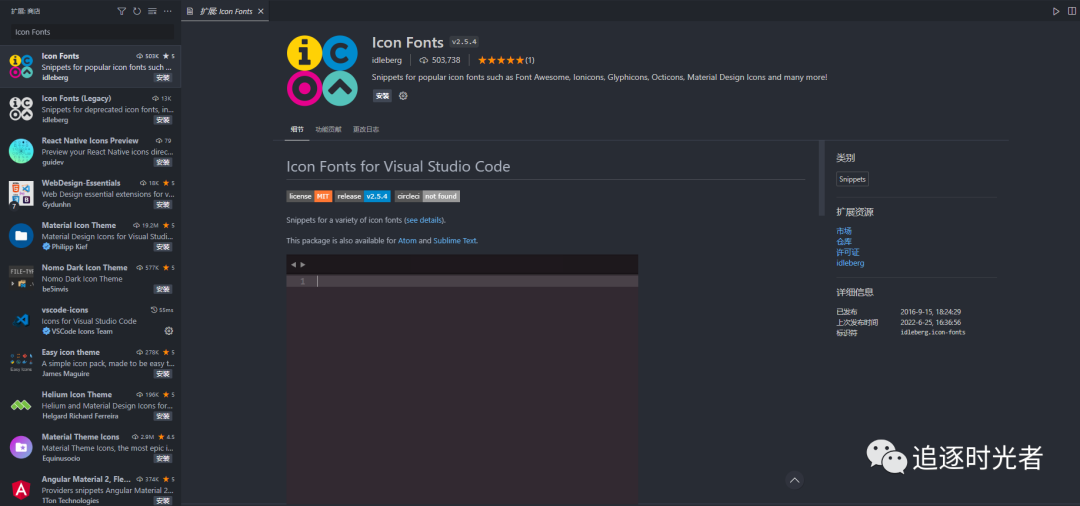
Task: Click the release v2.5.4 badge
Action: pyautogui.click(x=363, y=196)
